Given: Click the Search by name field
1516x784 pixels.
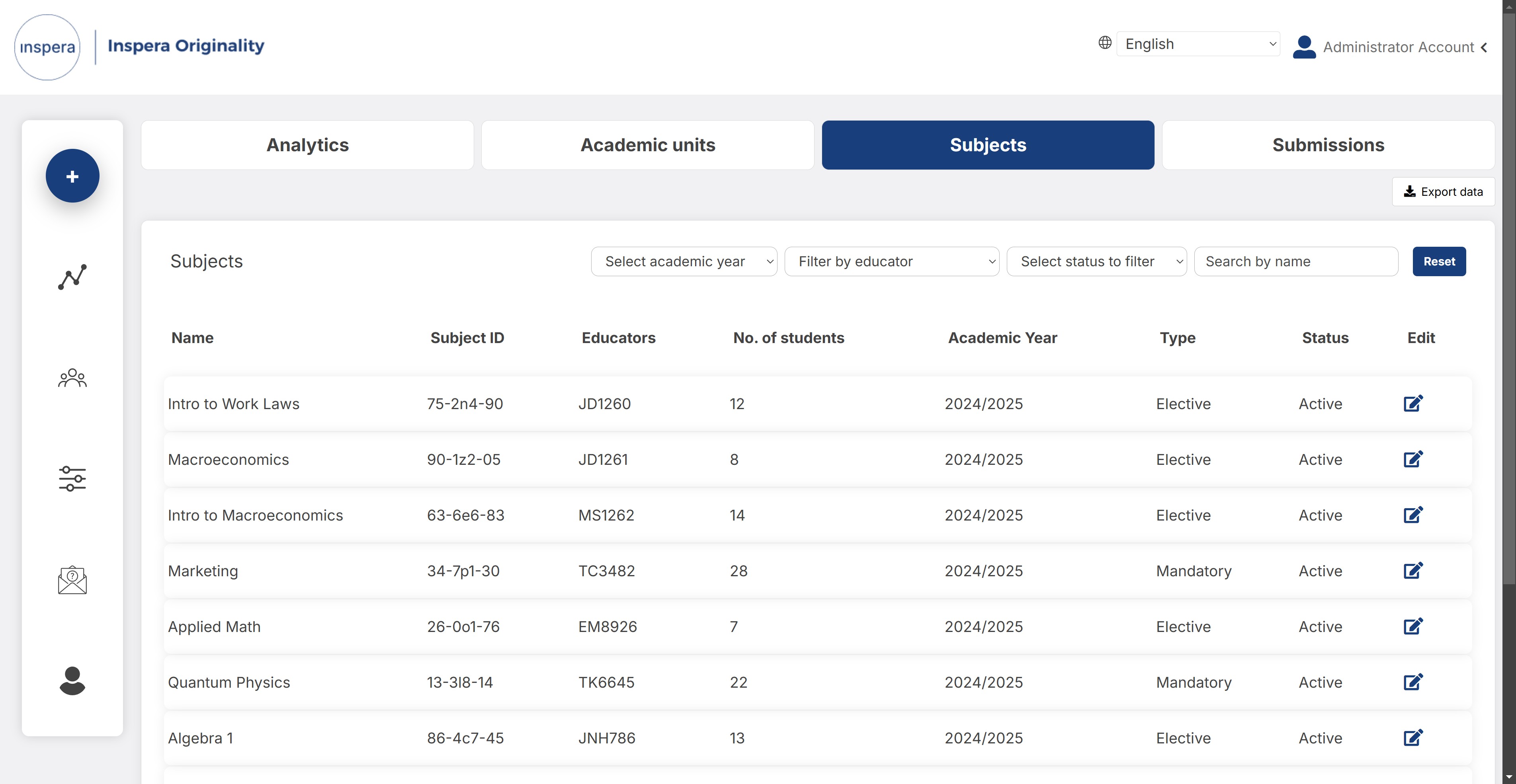Looking at the screenshot, I should tap(1296, 261).
